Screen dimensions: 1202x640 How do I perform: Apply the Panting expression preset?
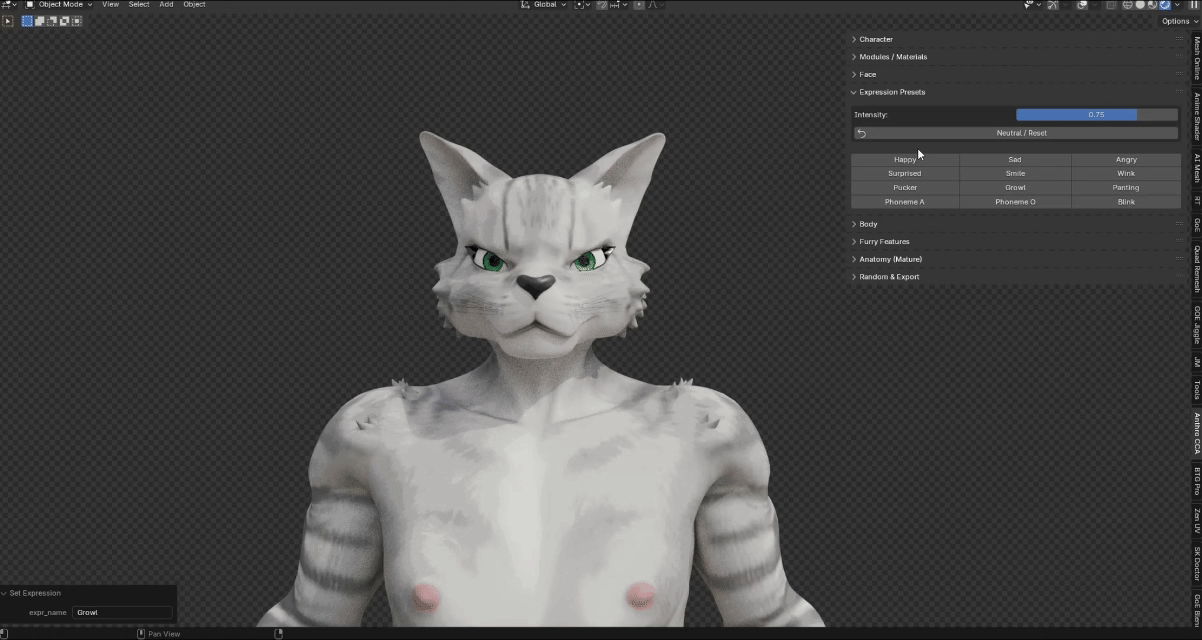click(x=1126, y=188)
